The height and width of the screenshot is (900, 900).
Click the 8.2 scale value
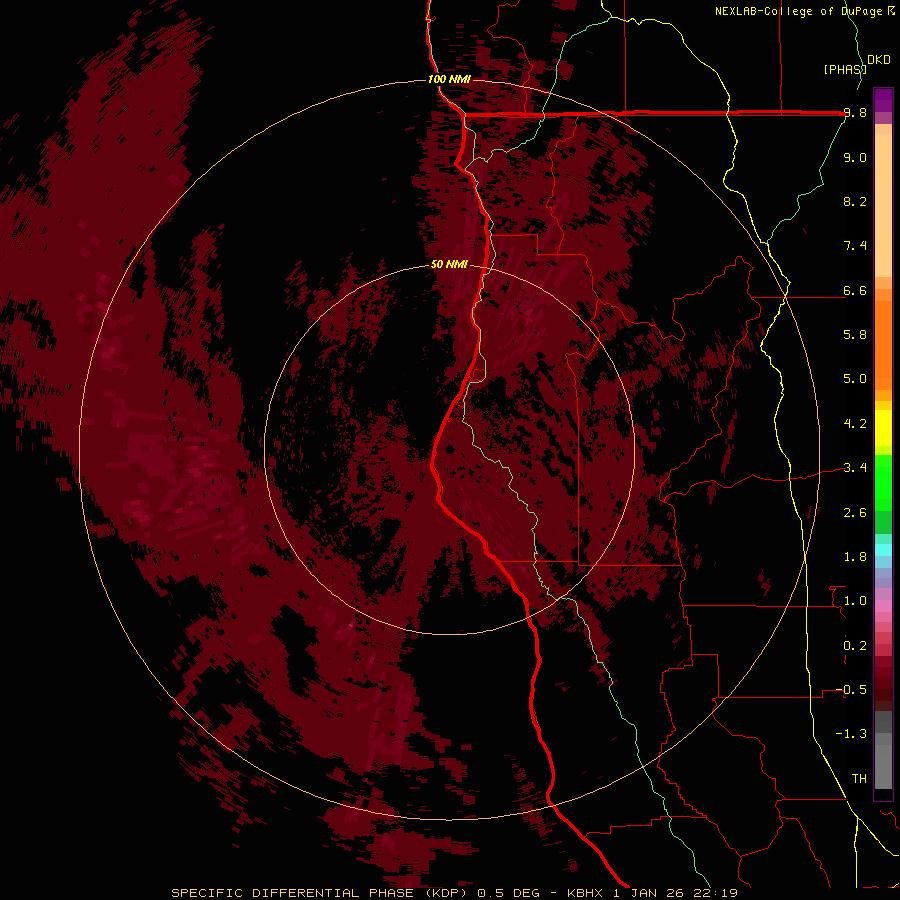[855, 201]
